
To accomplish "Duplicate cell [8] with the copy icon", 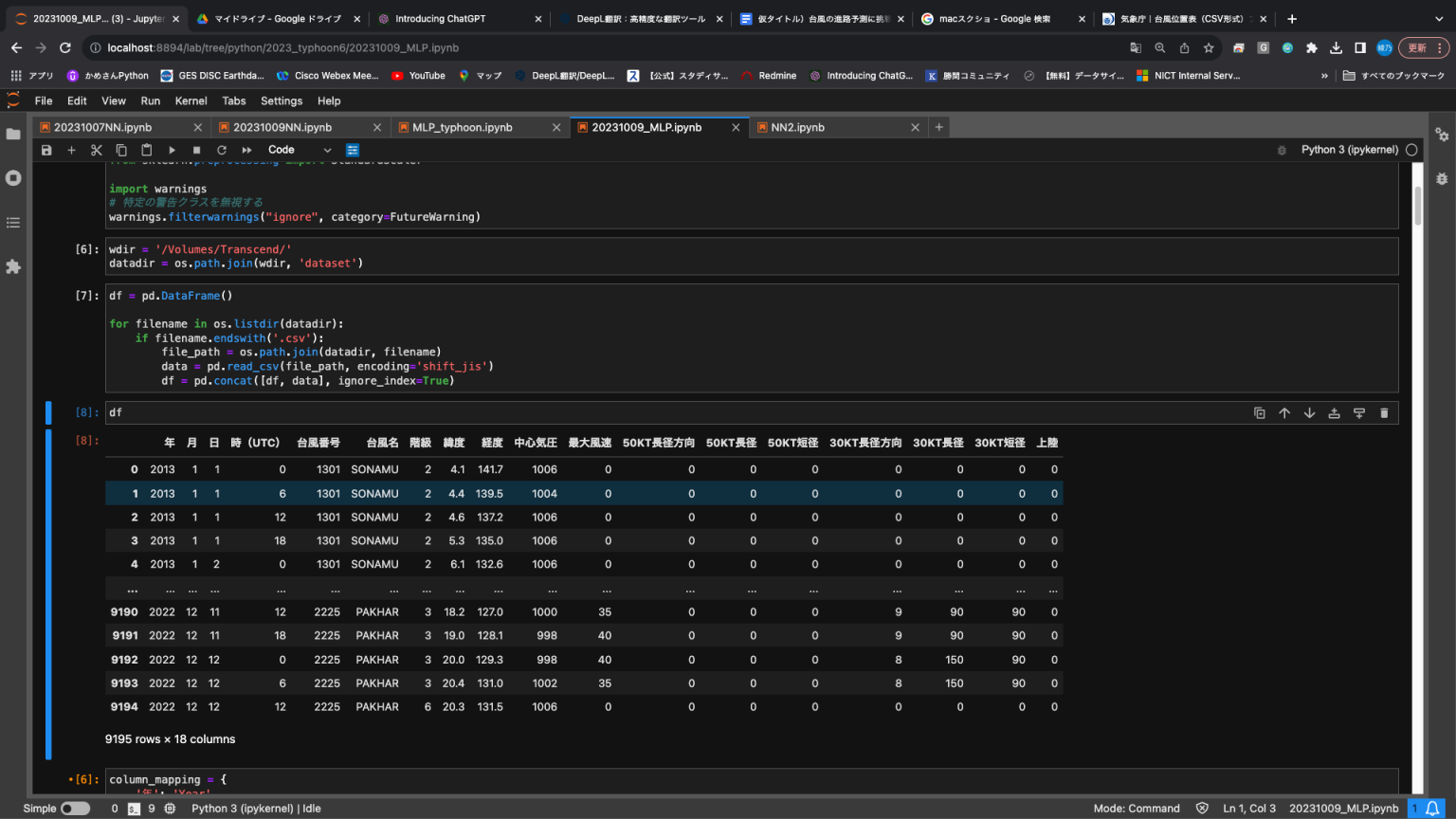I will tap(1260, 412).
